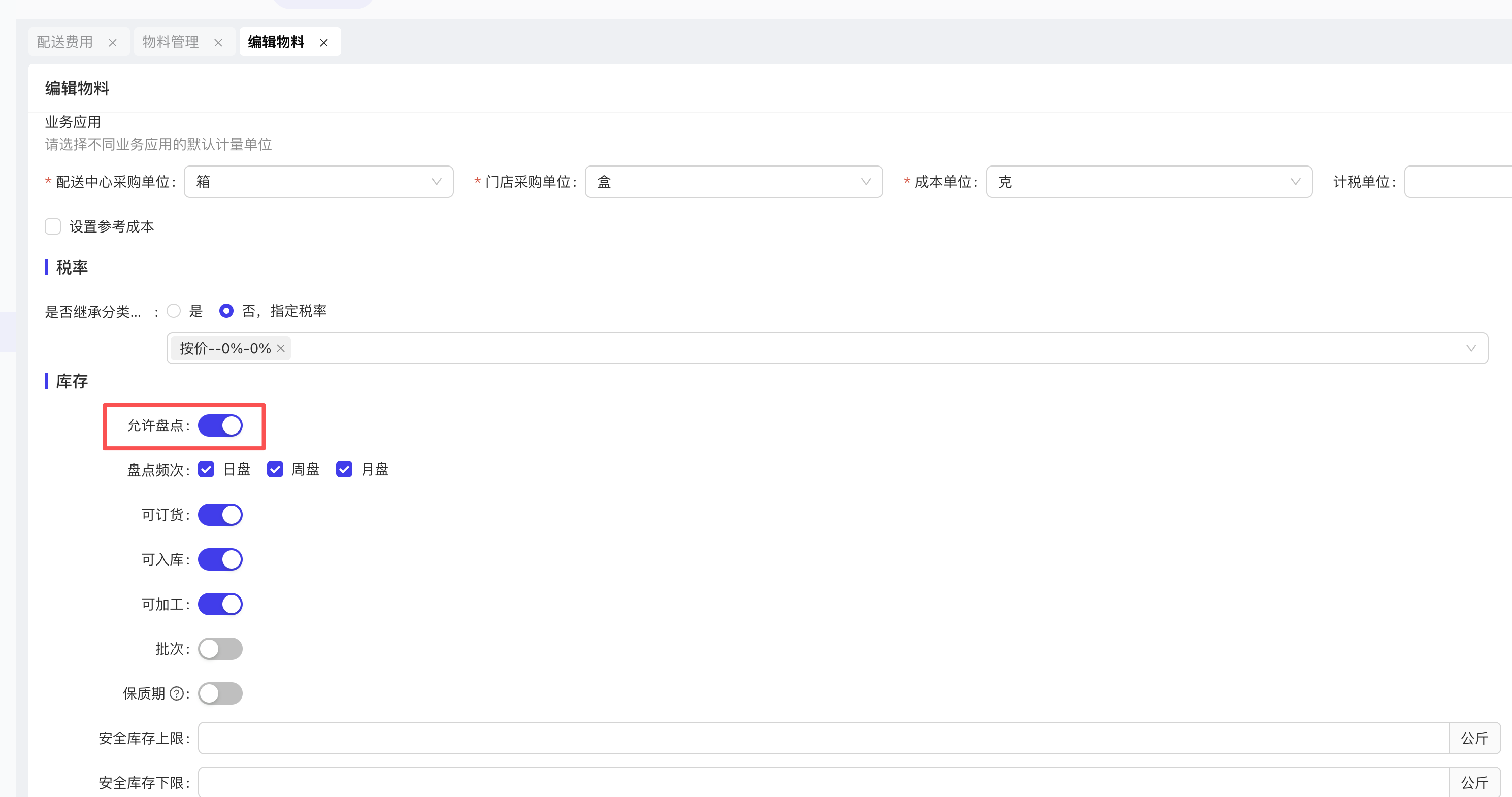Close the 配送费用 tab
Image resolution: width=1512 pixels, height=797 pixels.
(113, 43)
